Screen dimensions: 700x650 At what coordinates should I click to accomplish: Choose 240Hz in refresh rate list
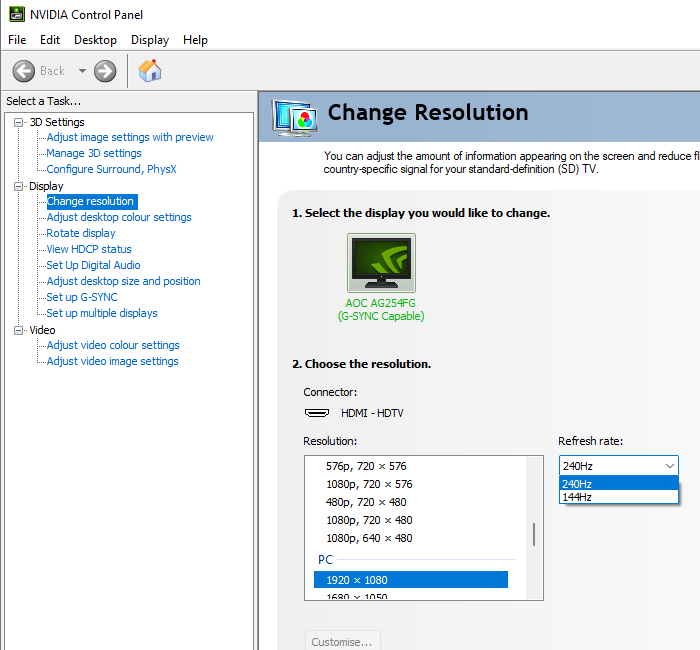[618, 483]
